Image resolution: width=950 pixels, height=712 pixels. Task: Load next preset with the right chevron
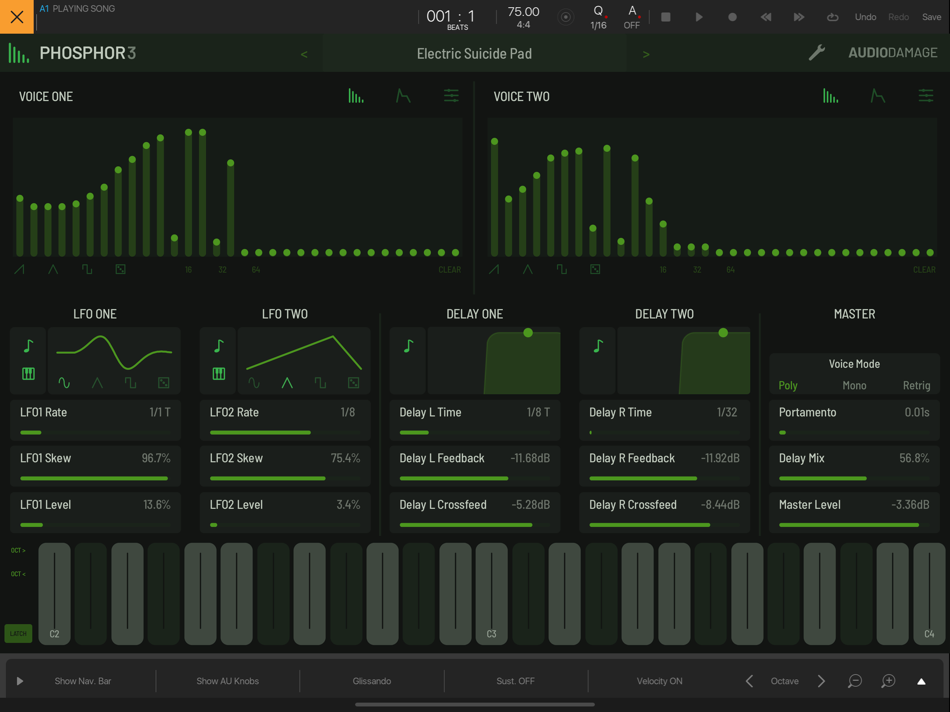click(x=646, y=54)
